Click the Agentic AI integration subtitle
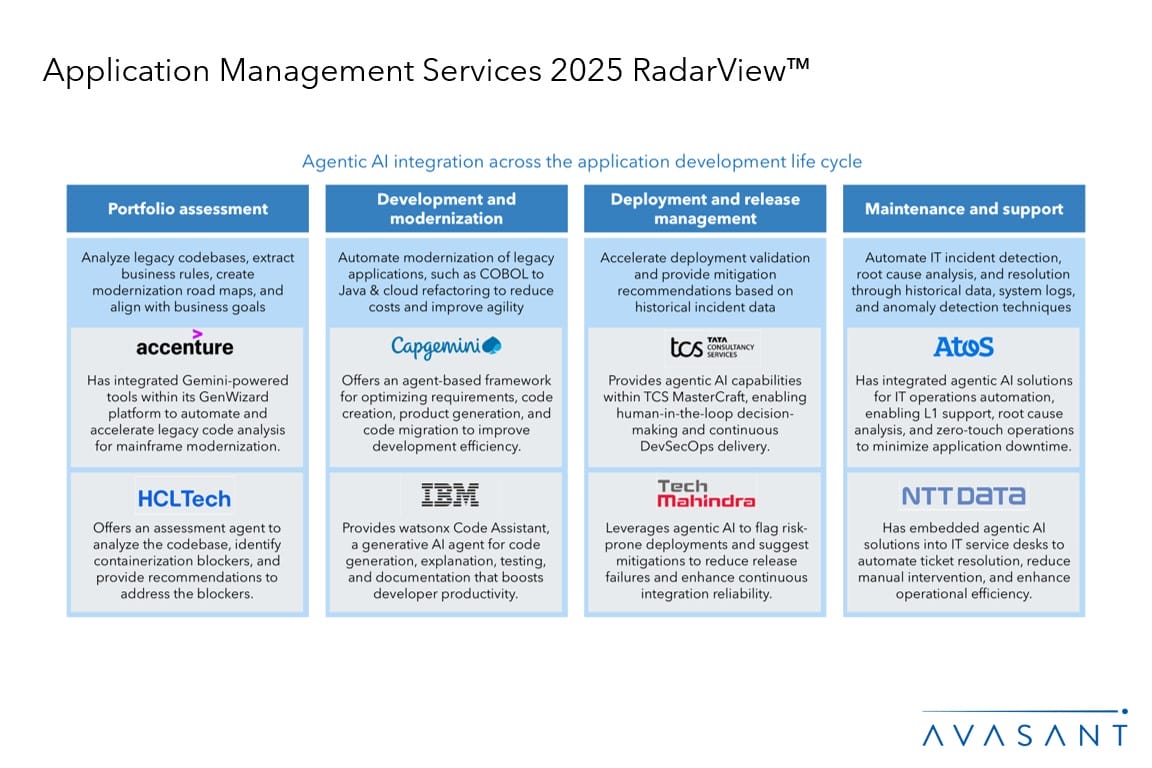The width and height of the screenshot is (1152, 768). point(582,161)
